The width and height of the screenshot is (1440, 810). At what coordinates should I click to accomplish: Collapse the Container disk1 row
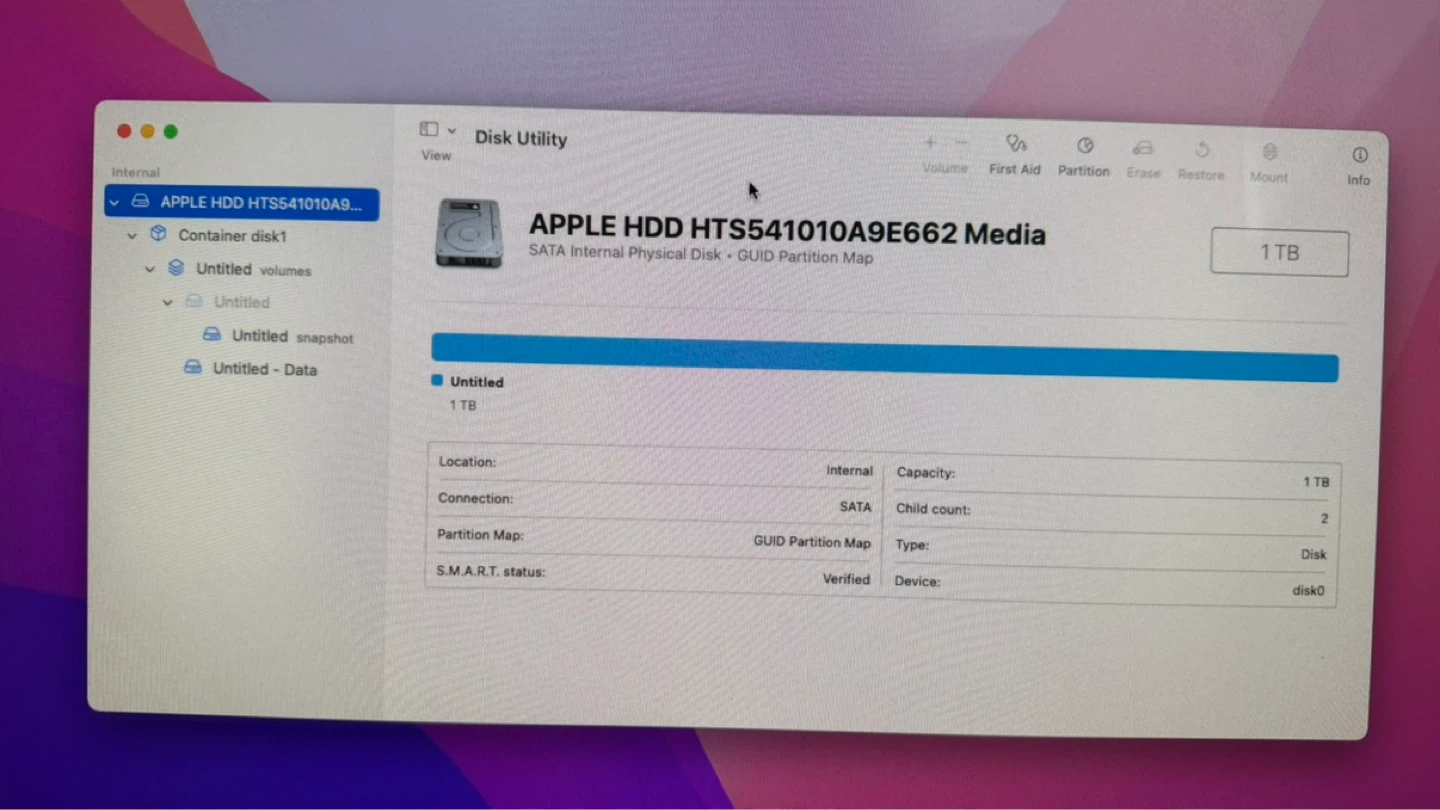pos(131,236)
